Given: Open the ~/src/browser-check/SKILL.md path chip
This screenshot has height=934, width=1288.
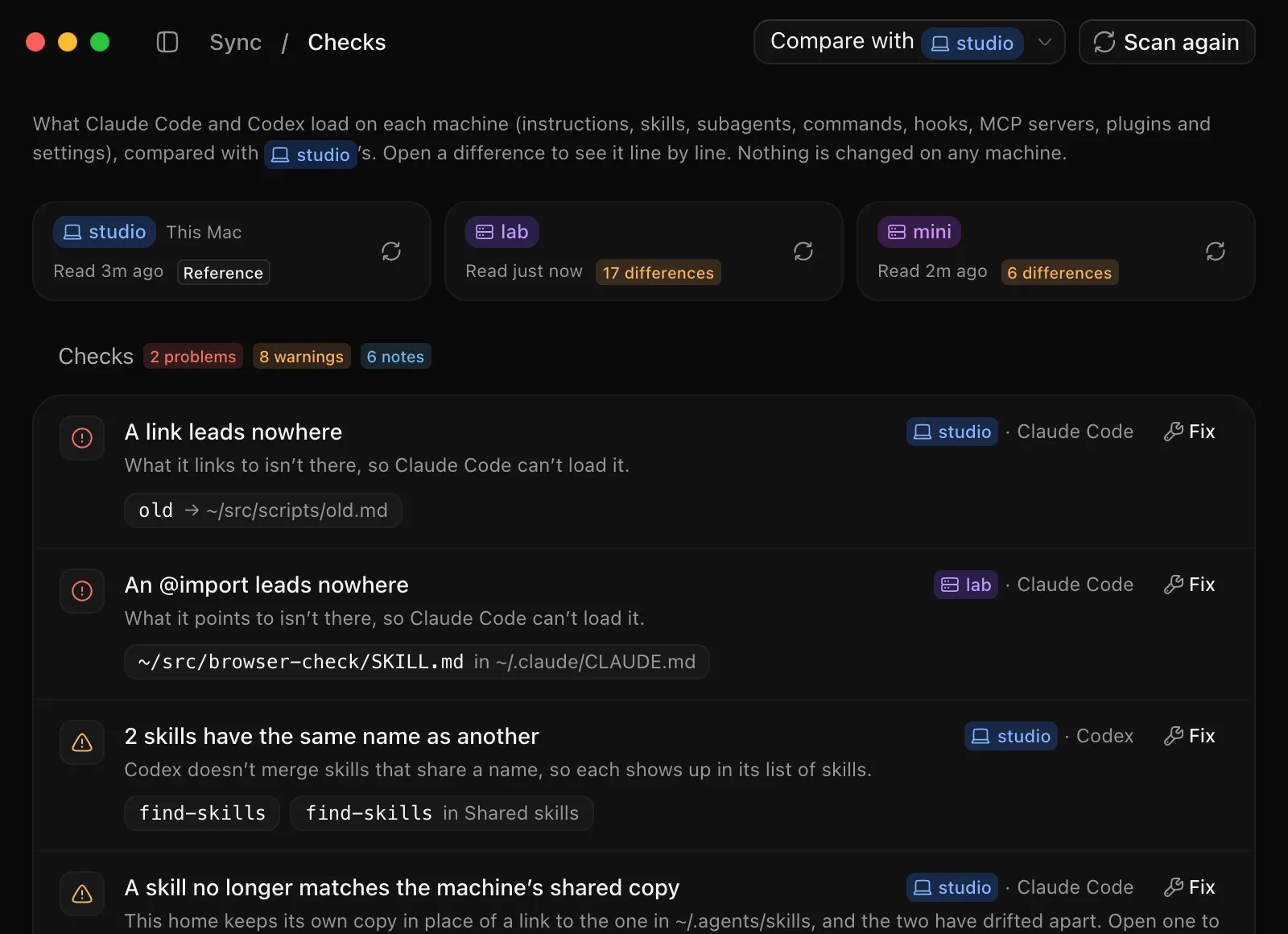Looking at the screenshot, I should pos(417,662).
